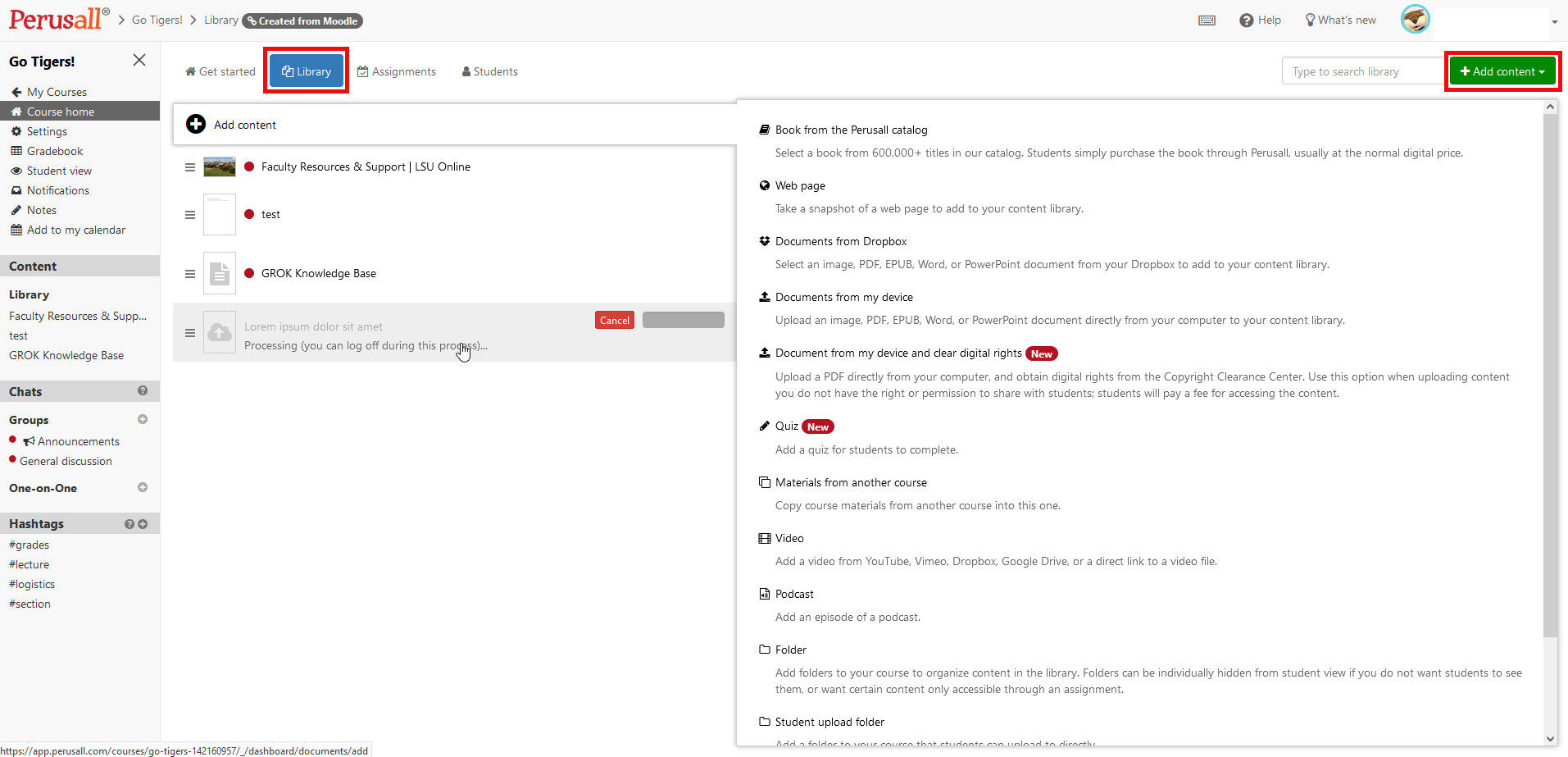Image resolution: width=1568 pixels, height=757 pixels.
Task: Open Help from the top bar
Action: [x=1260, y=21]
